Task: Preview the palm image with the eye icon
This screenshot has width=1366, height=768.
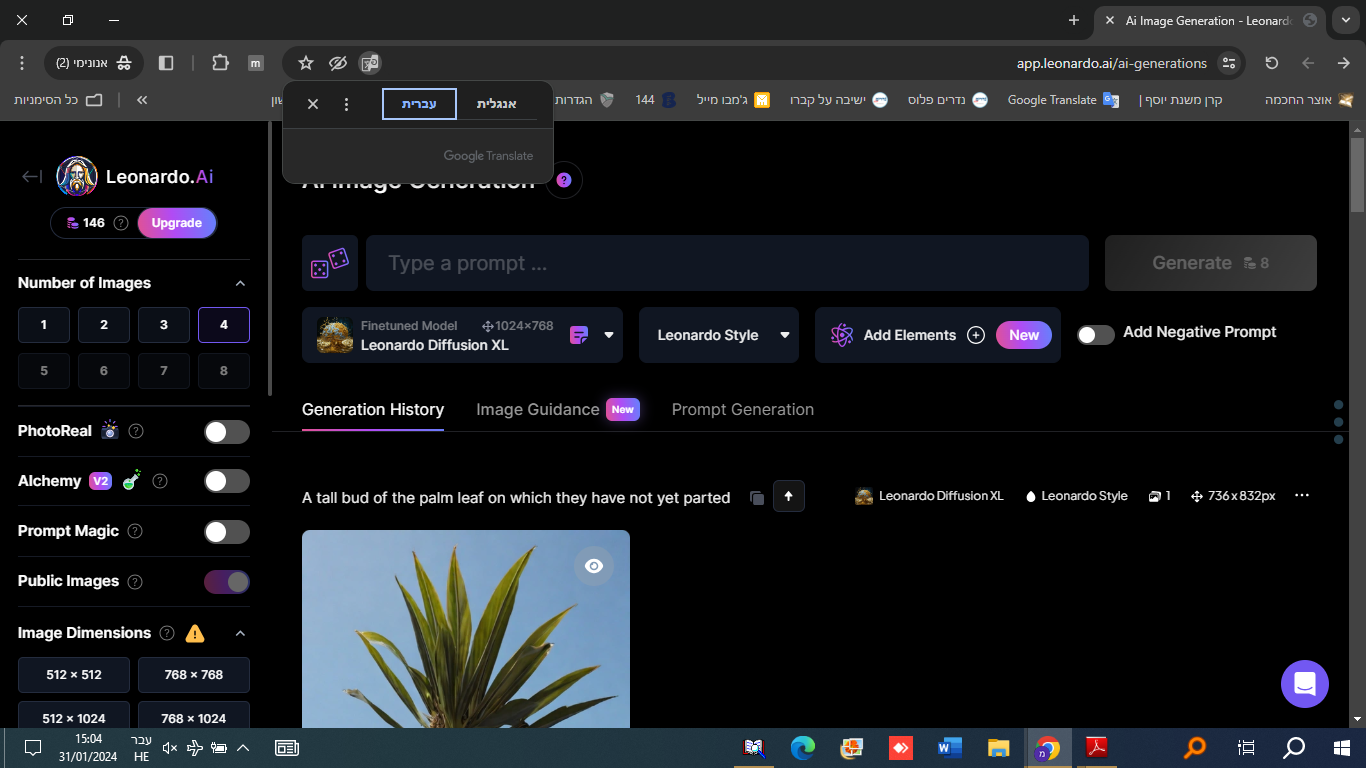Action: pos(593,565)
